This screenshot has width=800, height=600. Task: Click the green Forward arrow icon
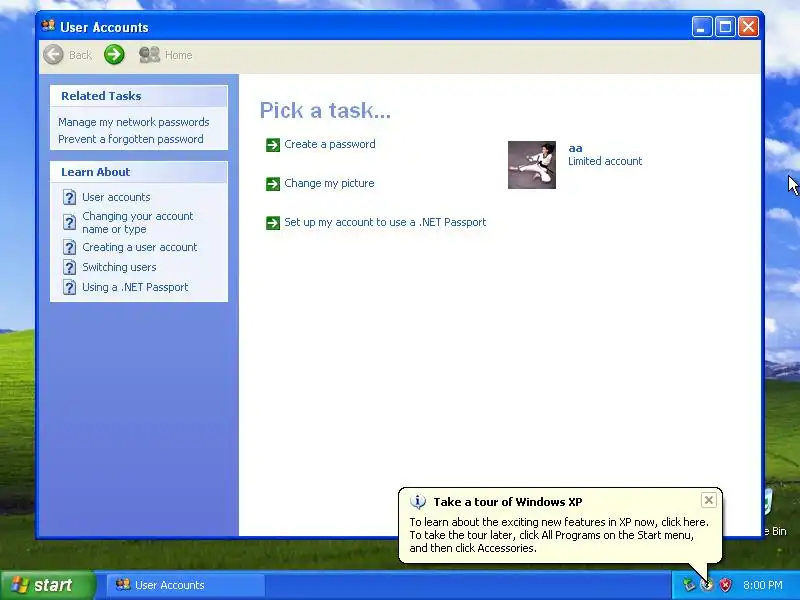pos(114,55)
